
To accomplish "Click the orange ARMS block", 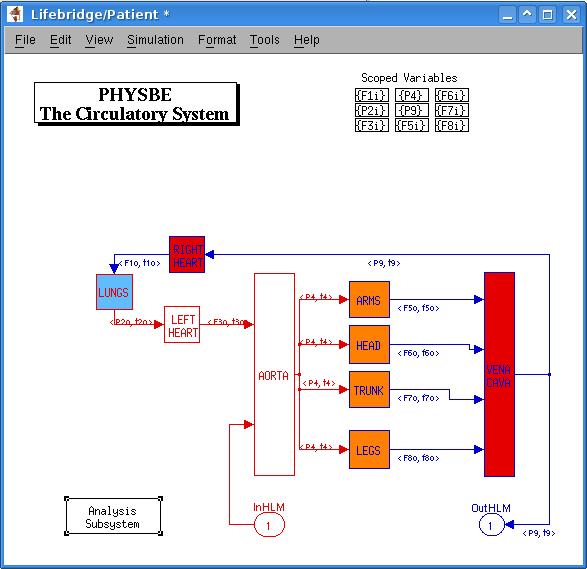I will coord(369,299).
